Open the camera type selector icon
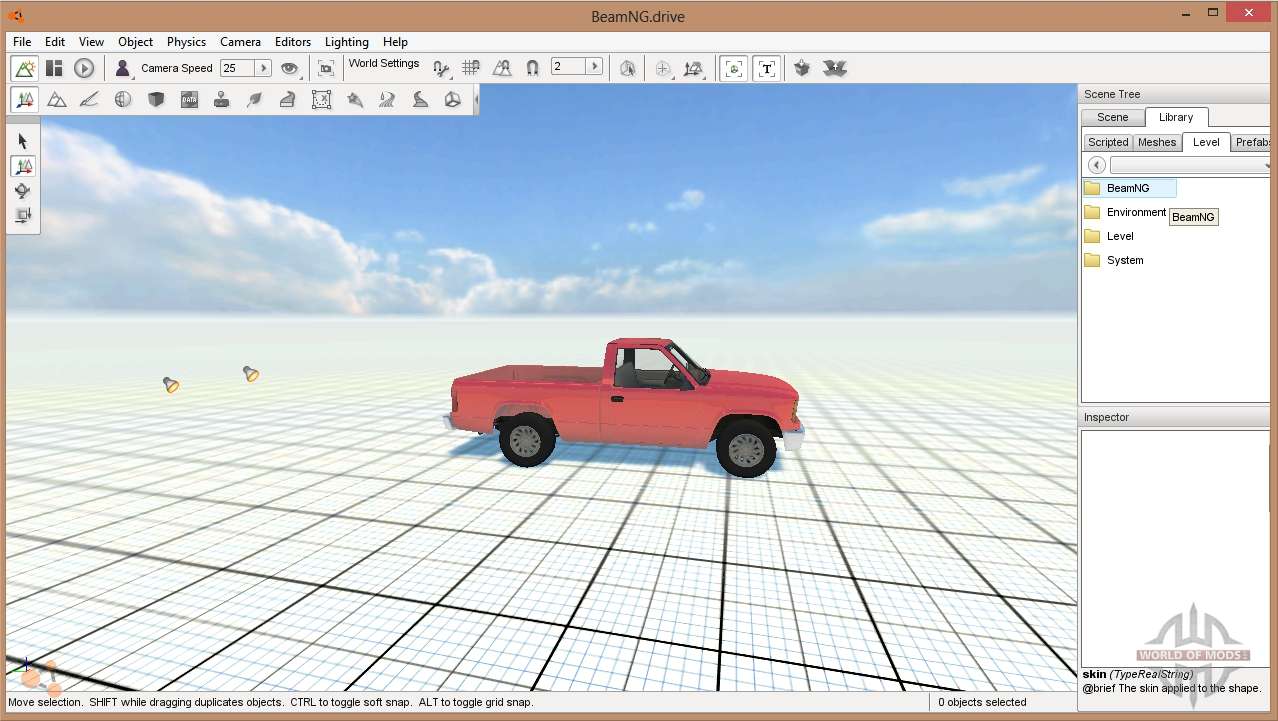Screen dimensions: 1278x721 [x=123, y=68]
